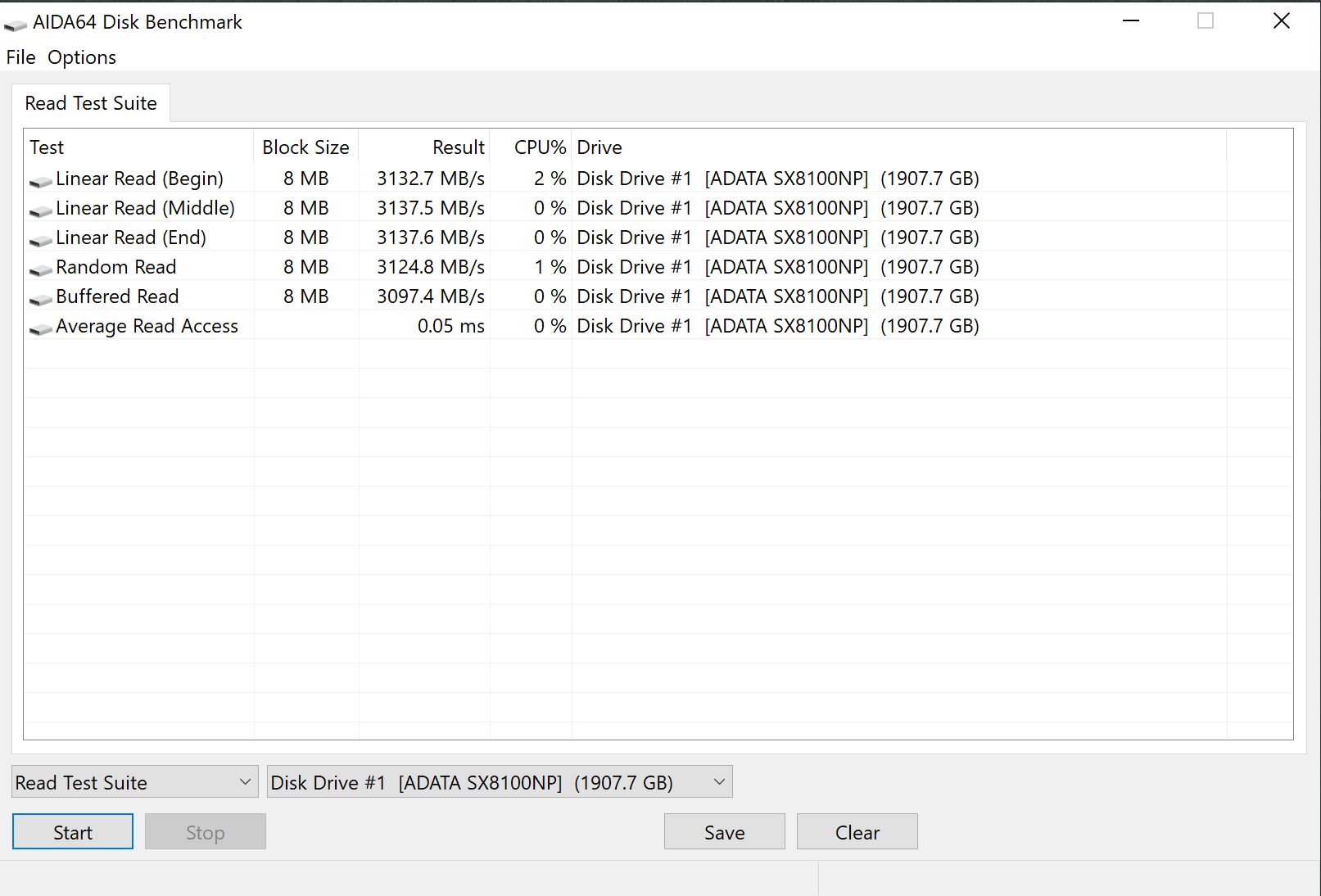
Task: Clear the benchmark results
Action: [x=857, y=832]
